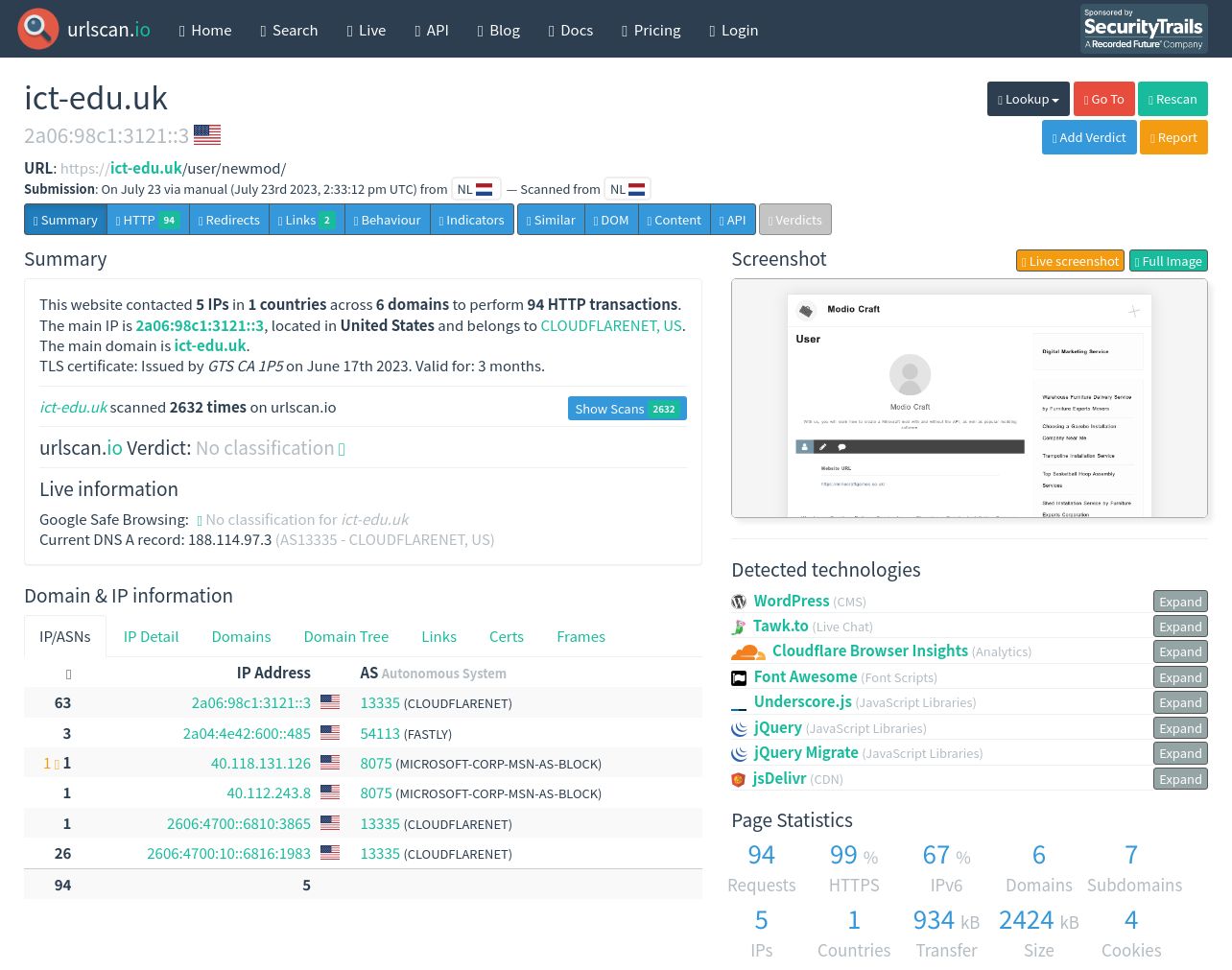Viewport: 1232px width, 970px height.
Task: Click the jQuery technology icon
Action: coord(739,728)
